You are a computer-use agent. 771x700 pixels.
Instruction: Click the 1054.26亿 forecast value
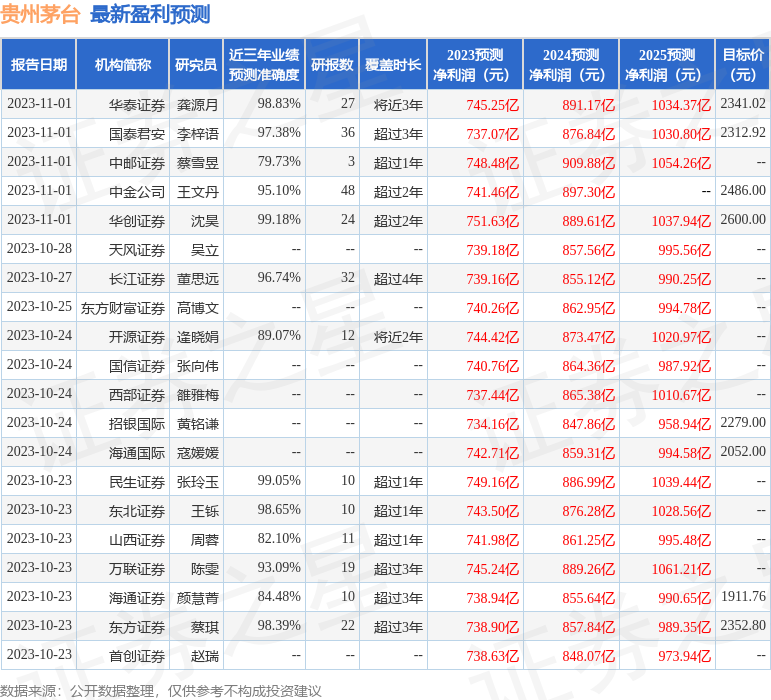coord(681,163)
